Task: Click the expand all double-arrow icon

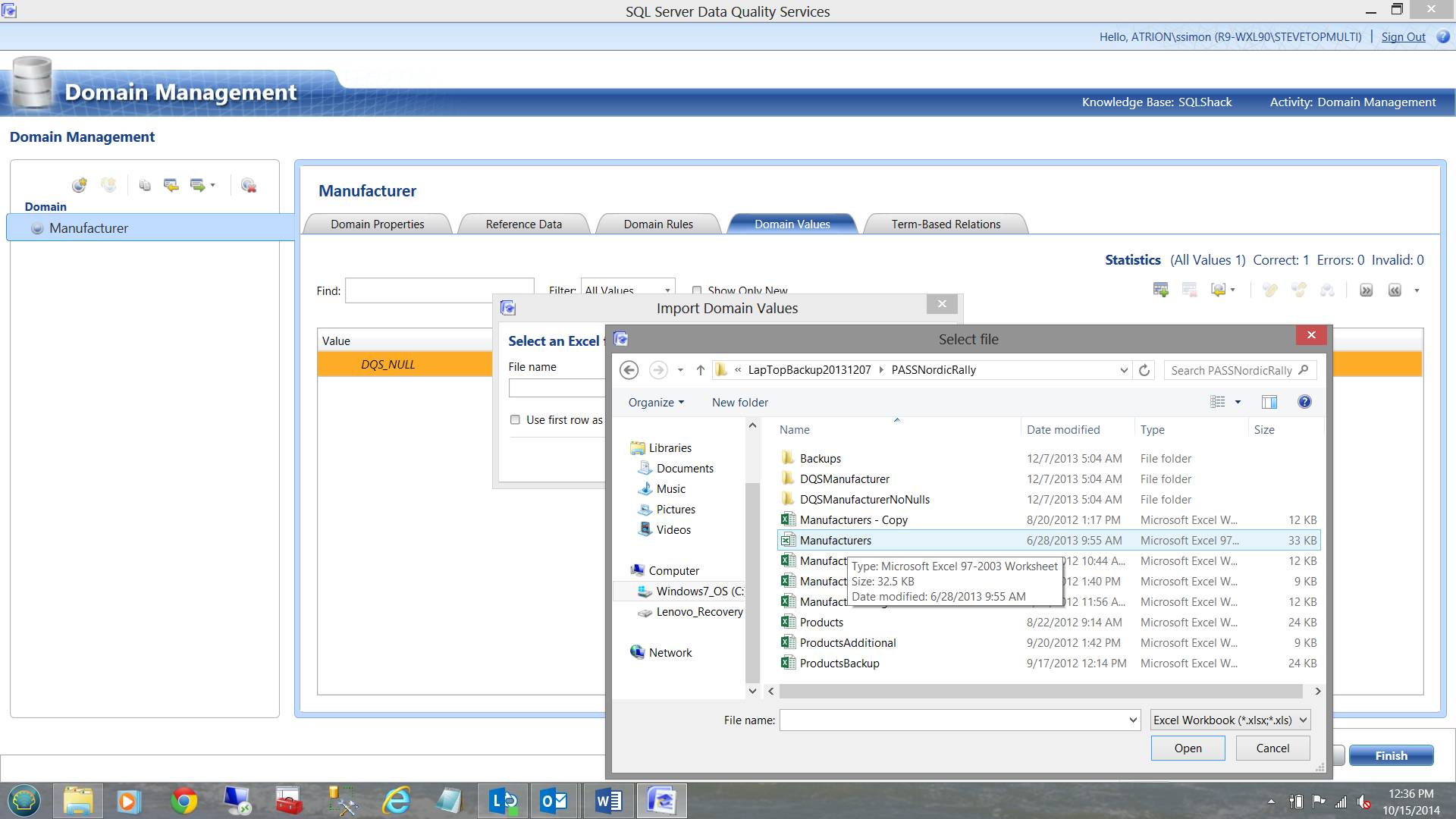Action: pos(1366,290)
